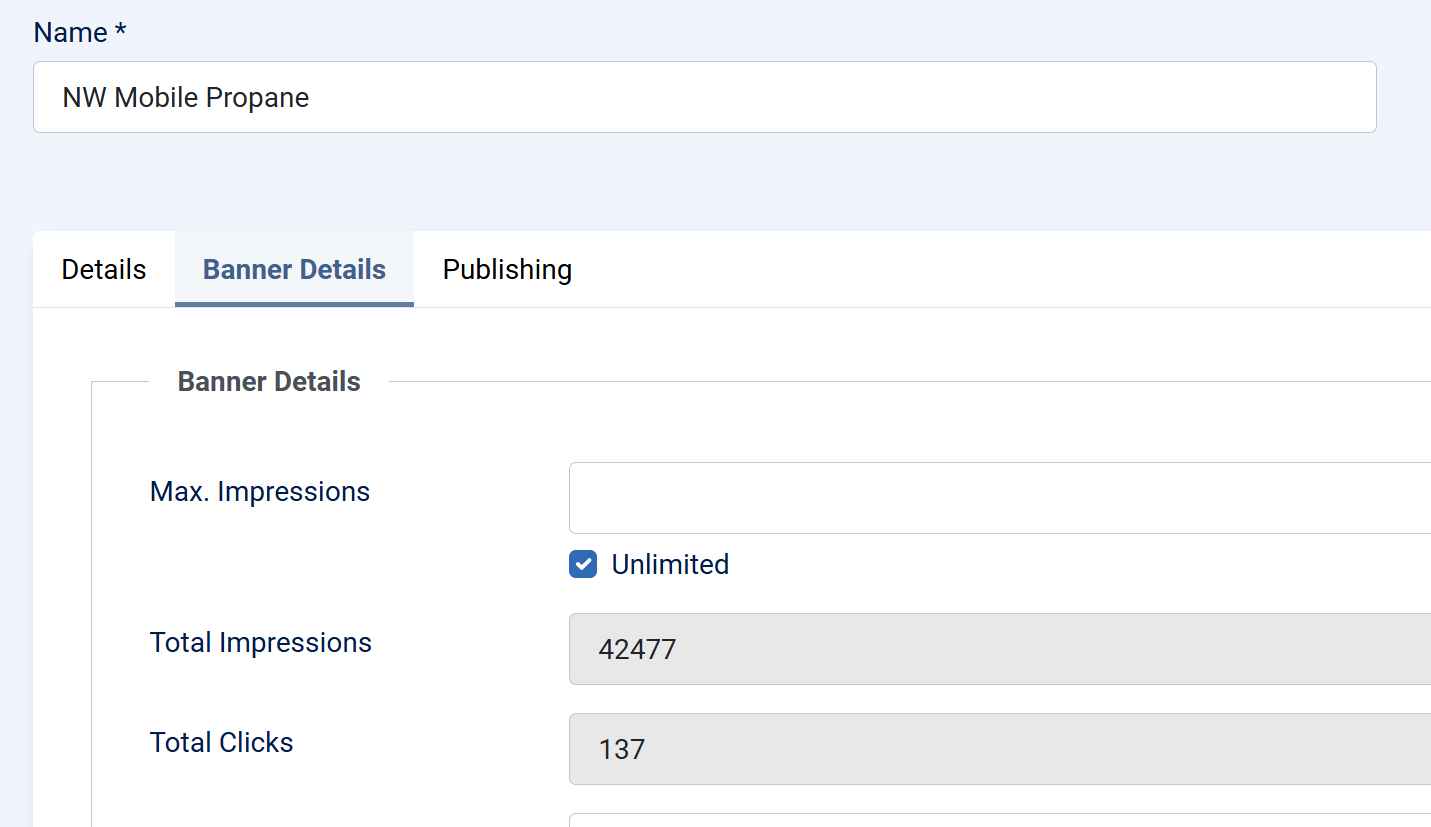Screen dimensions: 1431x827
Task: Switch to the Publishing tab
Action: pyautogui.click(x=507, y=270)
